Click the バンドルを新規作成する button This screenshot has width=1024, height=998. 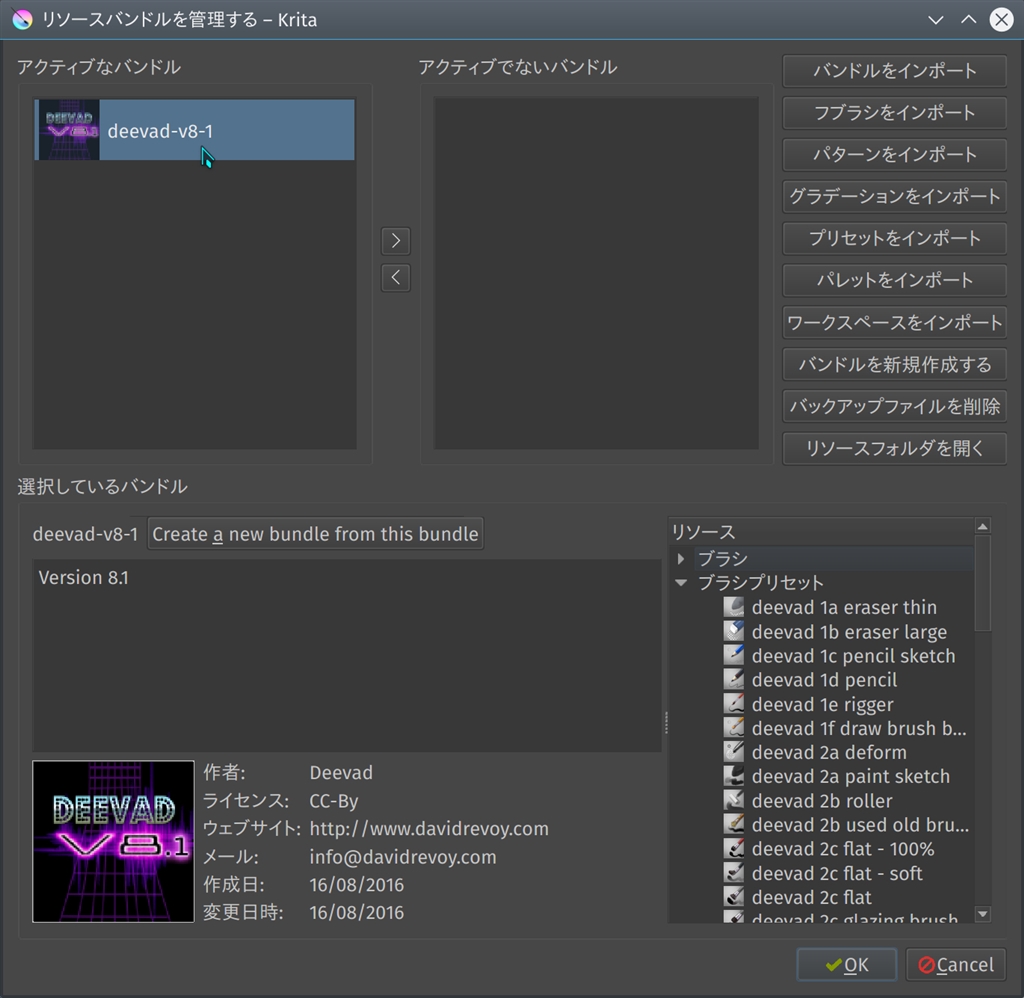[895, 364]
